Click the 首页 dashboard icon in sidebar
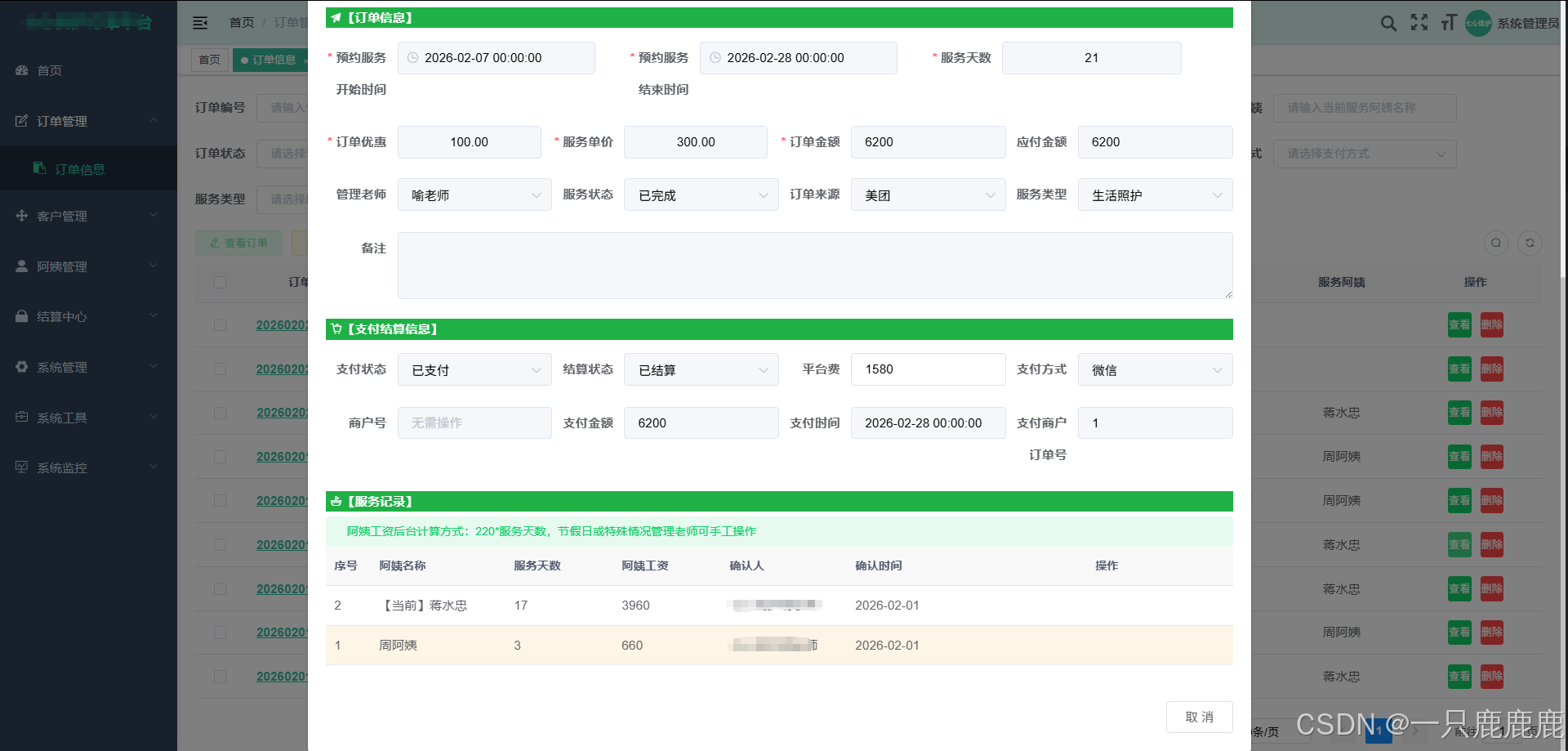This screenshot has height=751, width=1568. (x=22, y=70)
